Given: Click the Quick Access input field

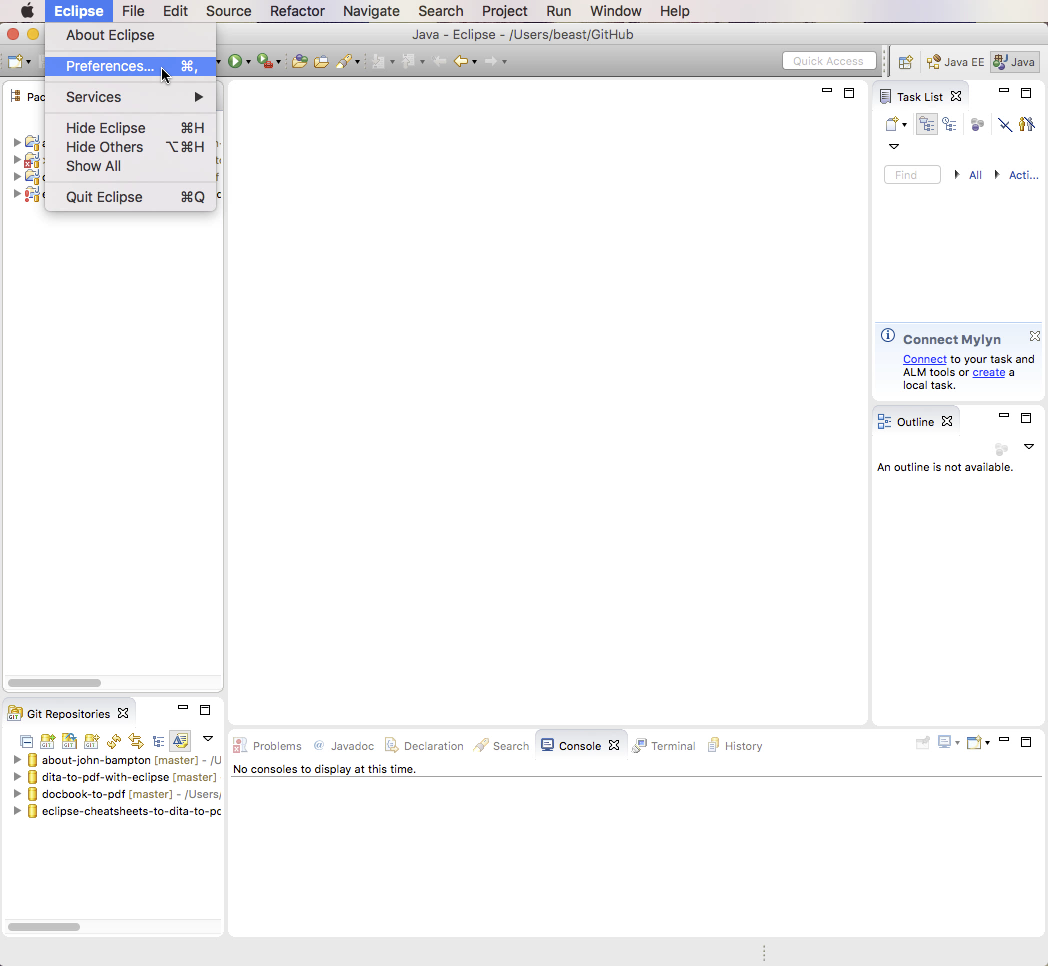Looking at the screenshot, I should pos(829,61).
